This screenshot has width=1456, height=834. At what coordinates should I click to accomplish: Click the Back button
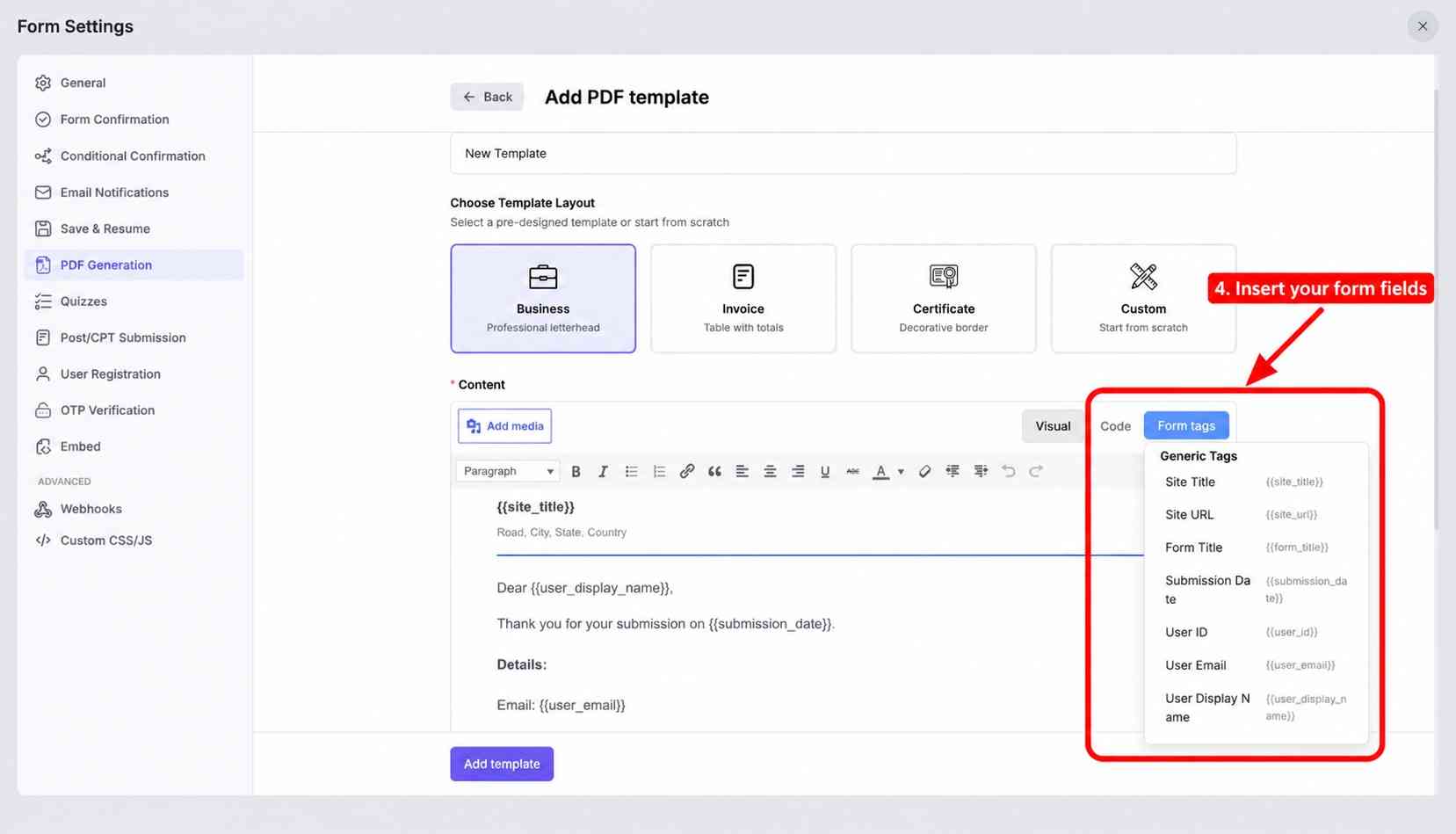pos(487,97)
